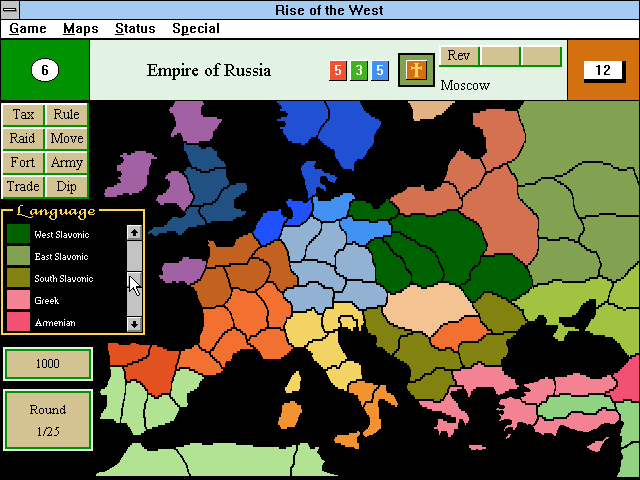Click the orthodox cross religion icon
The image size is (640, 480).
(416, 70)
